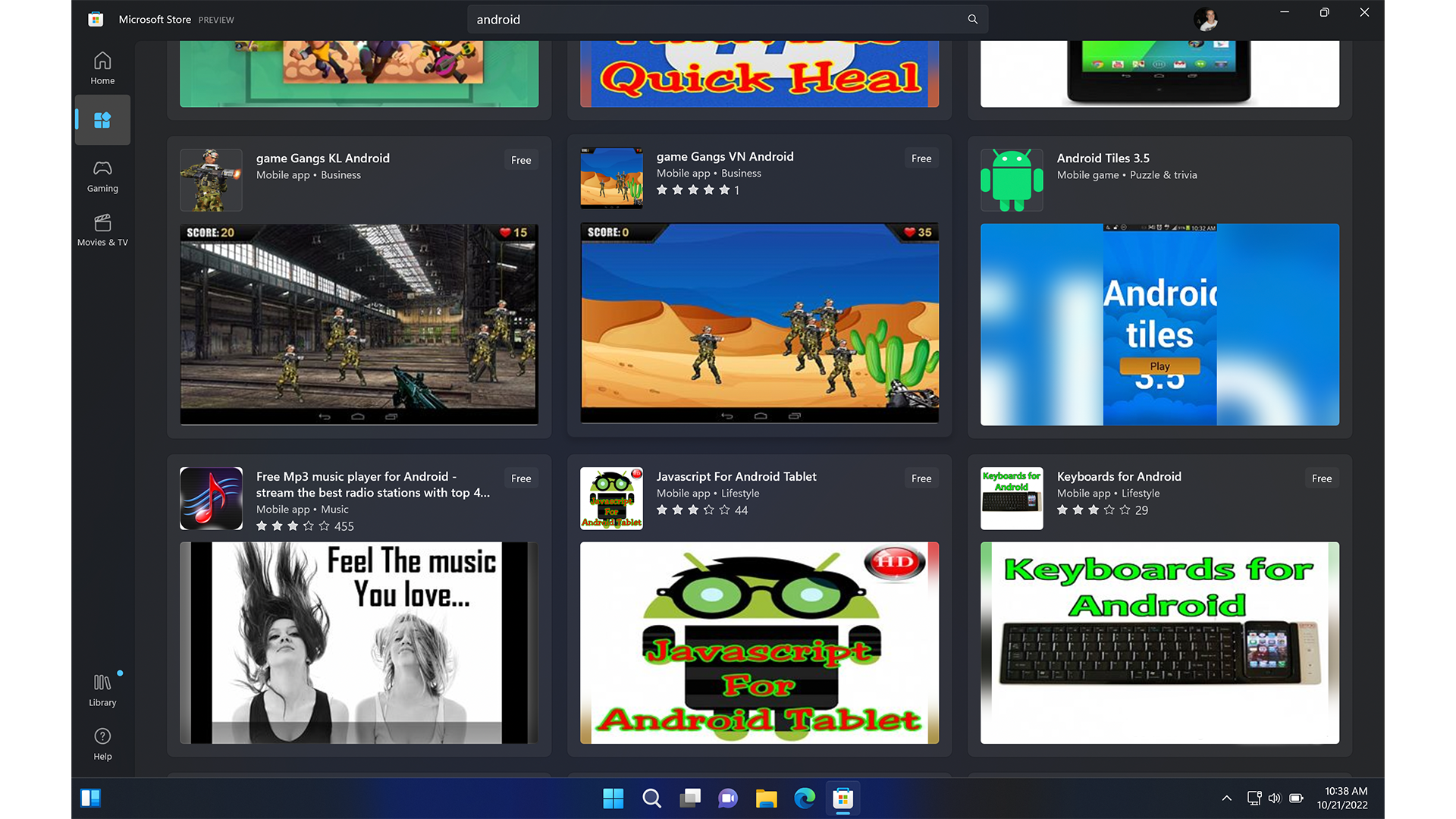Click Free button on game Gangs VN Android
This screenshot has width=1456, height=819.
pos(921,158)
